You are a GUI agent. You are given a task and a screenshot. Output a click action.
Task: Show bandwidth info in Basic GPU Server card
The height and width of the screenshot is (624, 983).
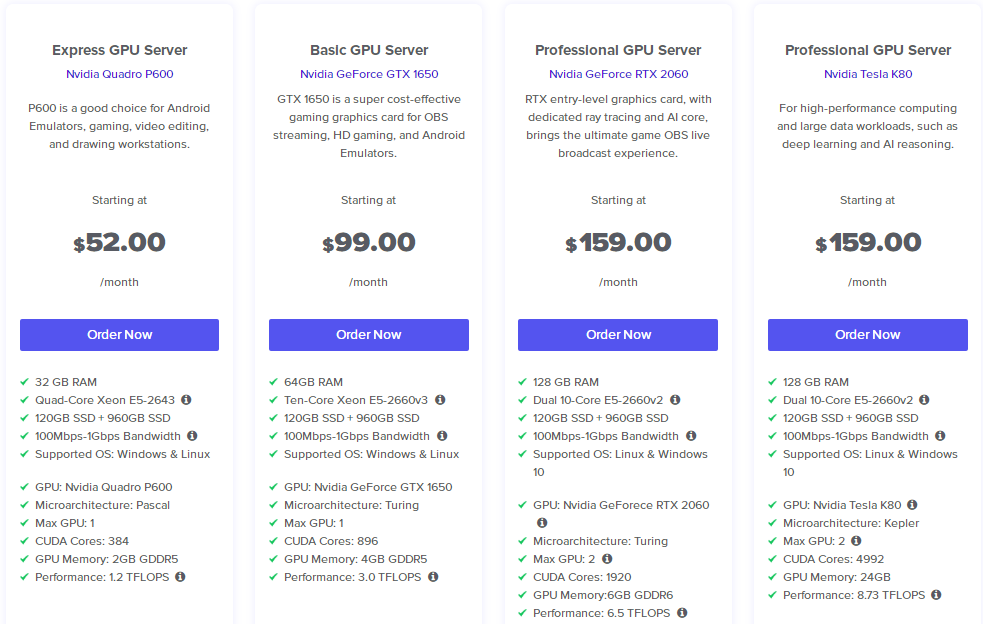(442, 436)
